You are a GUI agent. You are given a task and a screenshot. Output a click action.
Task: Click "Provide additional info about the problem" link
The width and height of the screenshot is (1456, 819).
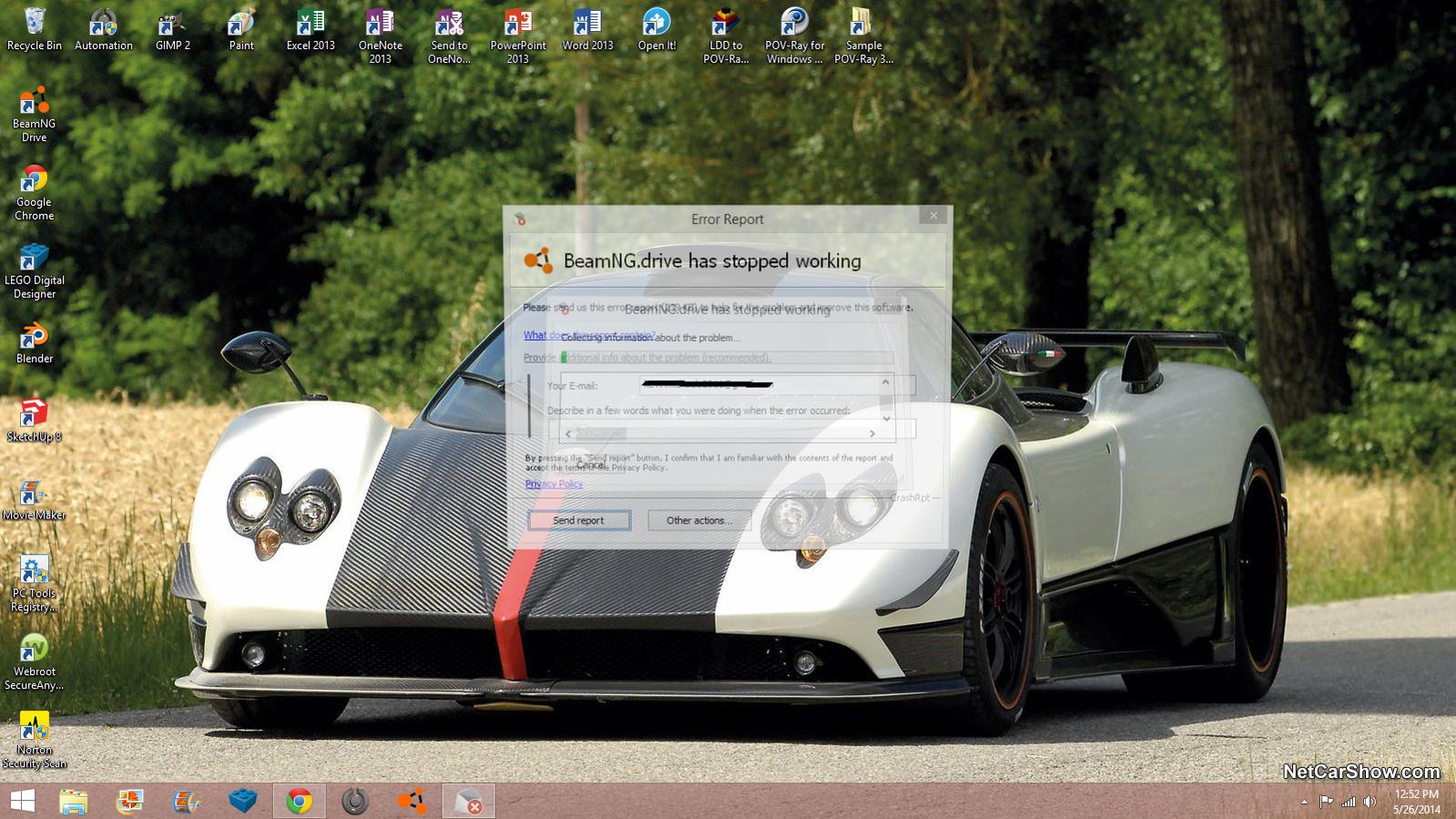pos(647,357)
